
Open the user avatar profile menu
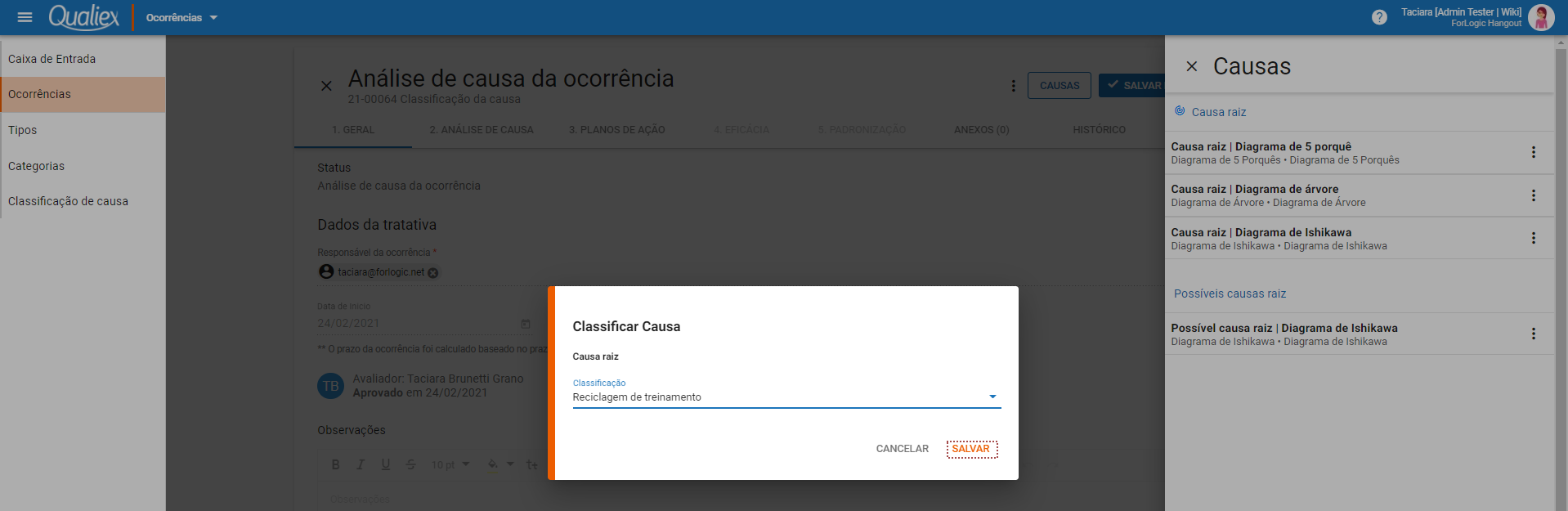[1541, 17]
